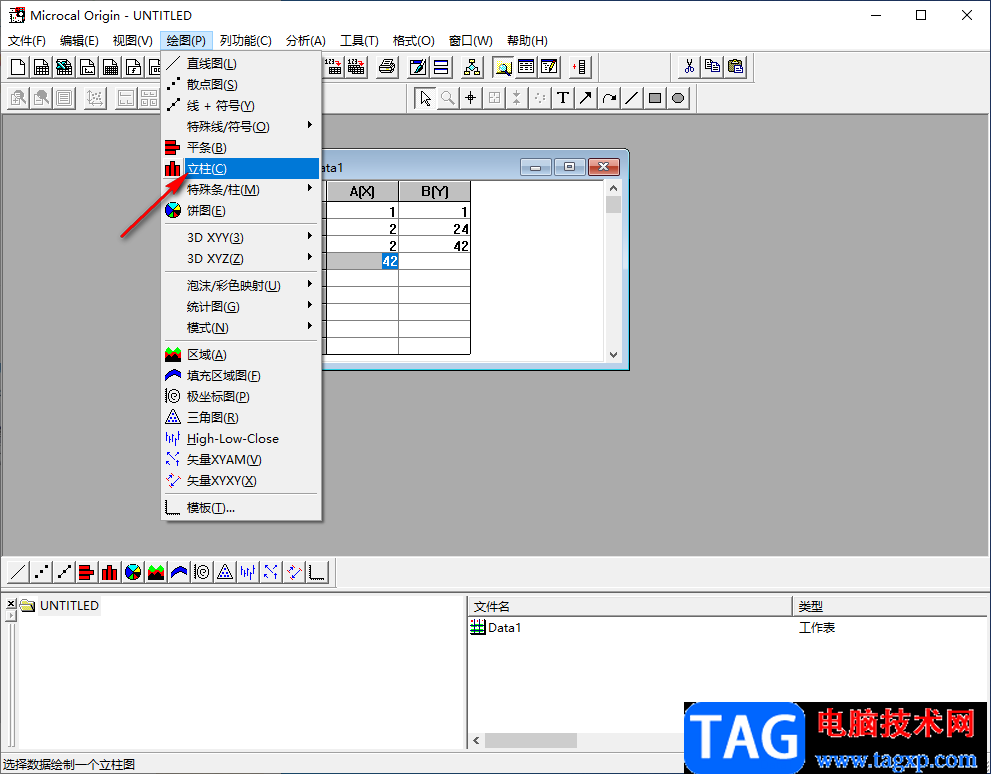Click Template icon in bottom toolbar
This screenshot has width=991, height=774.
317,572
